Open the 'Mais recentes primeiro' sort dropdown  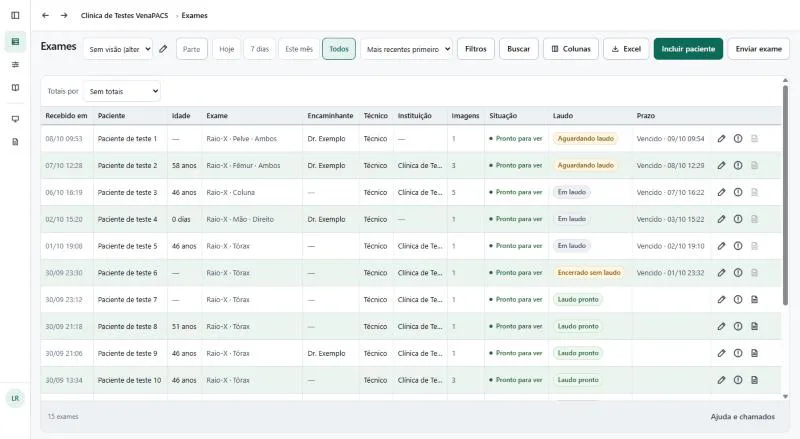[x=407, y=49]
